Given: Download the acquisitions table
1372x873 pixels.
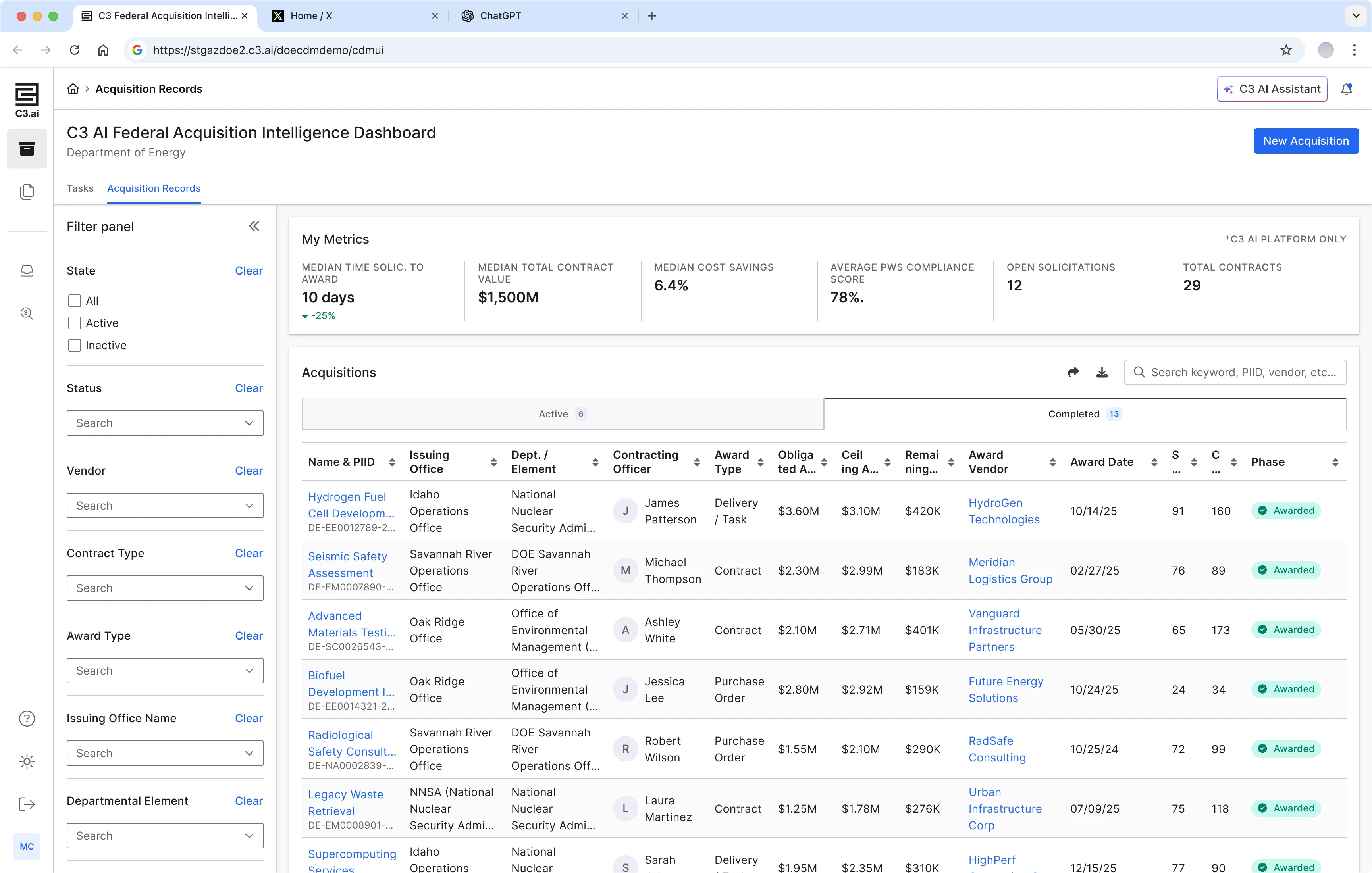Looking at the screenshot, I should tap(1102, 372).
